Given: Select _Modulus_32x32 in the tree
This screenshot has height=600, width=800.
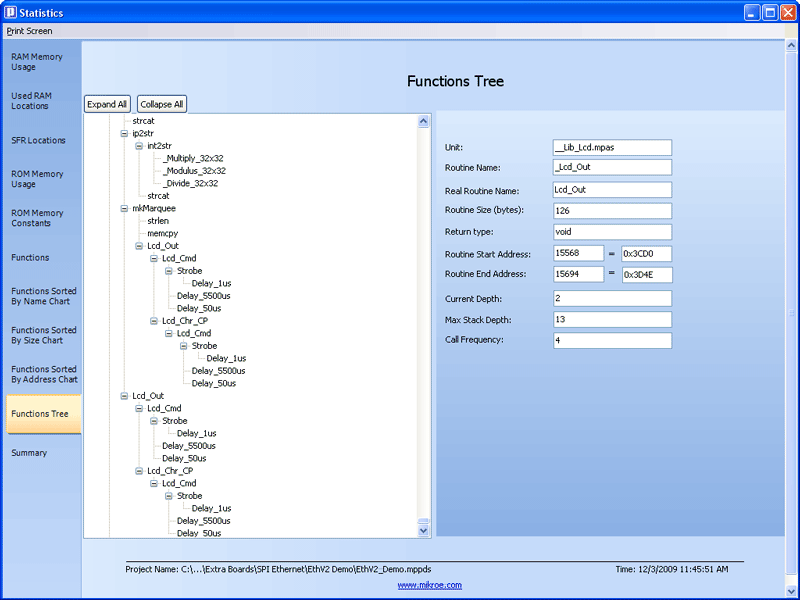Looking at the screenshot, I should 194,171.
